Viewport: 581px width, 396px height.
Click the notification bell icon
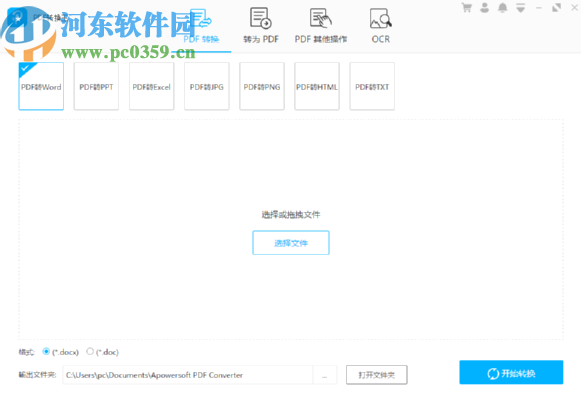tap(502, 7)
